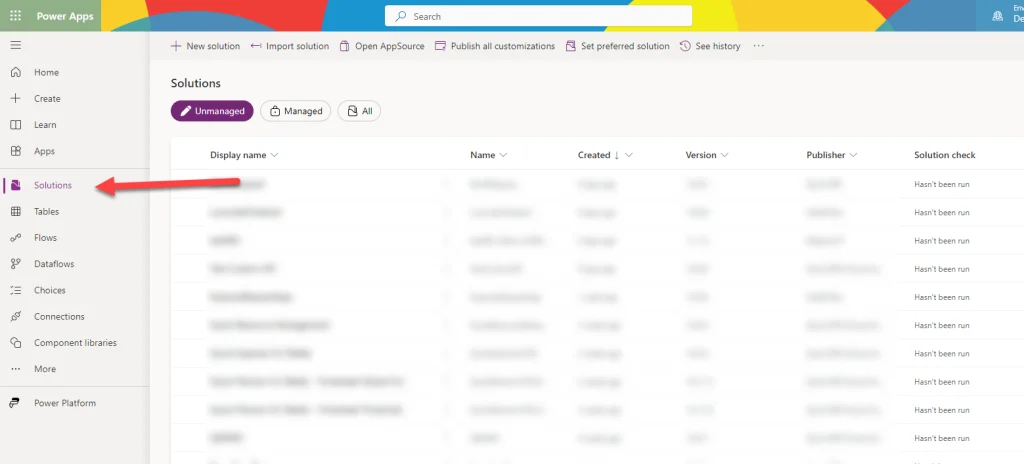This screenshot has width=1024, height=464.
Task: Focus the Search input field
Action: pos(538,16)
